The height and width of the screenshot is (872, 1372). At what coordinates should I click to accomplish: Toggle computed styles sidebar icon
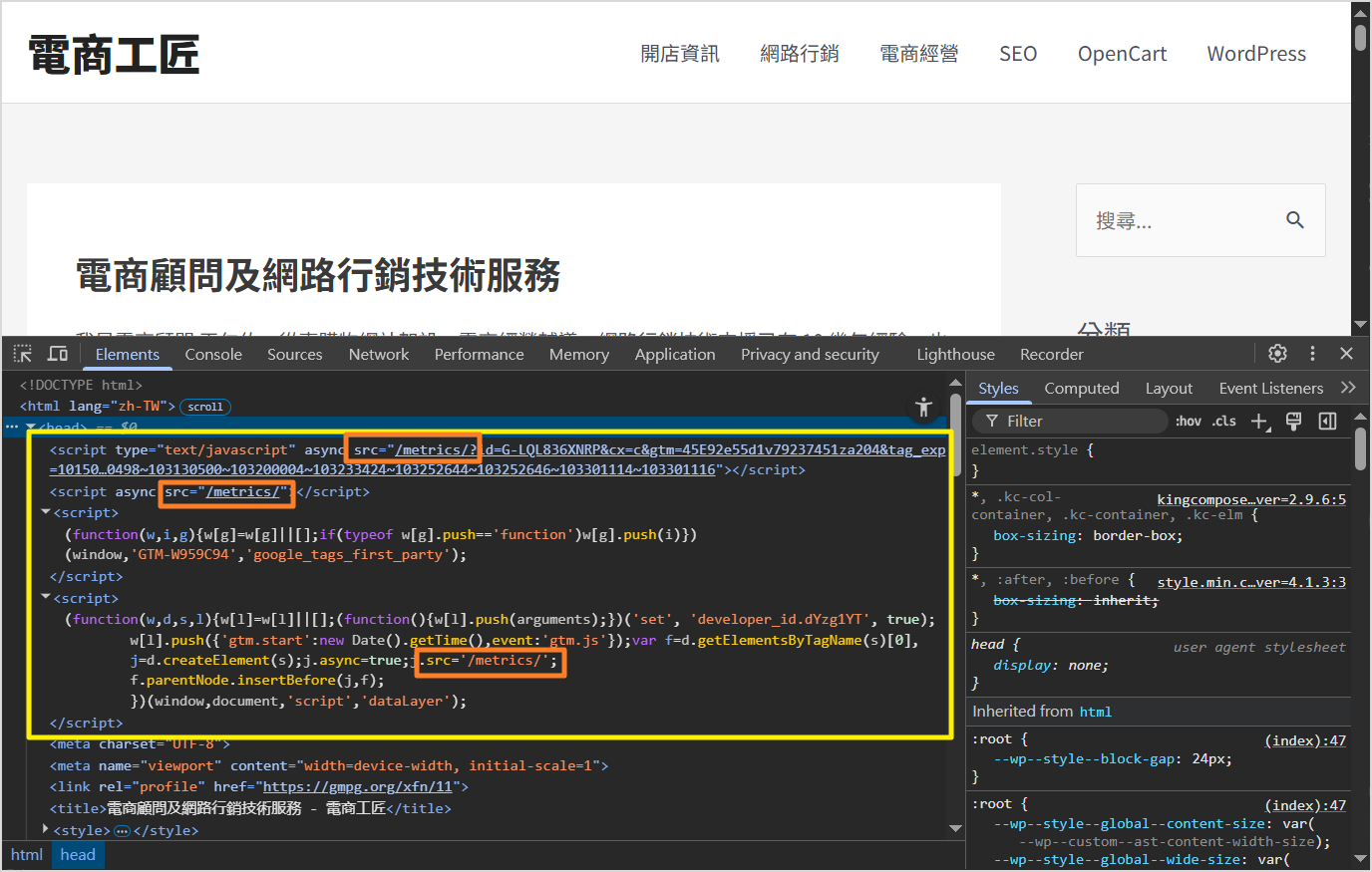[x=1328, y=422]
